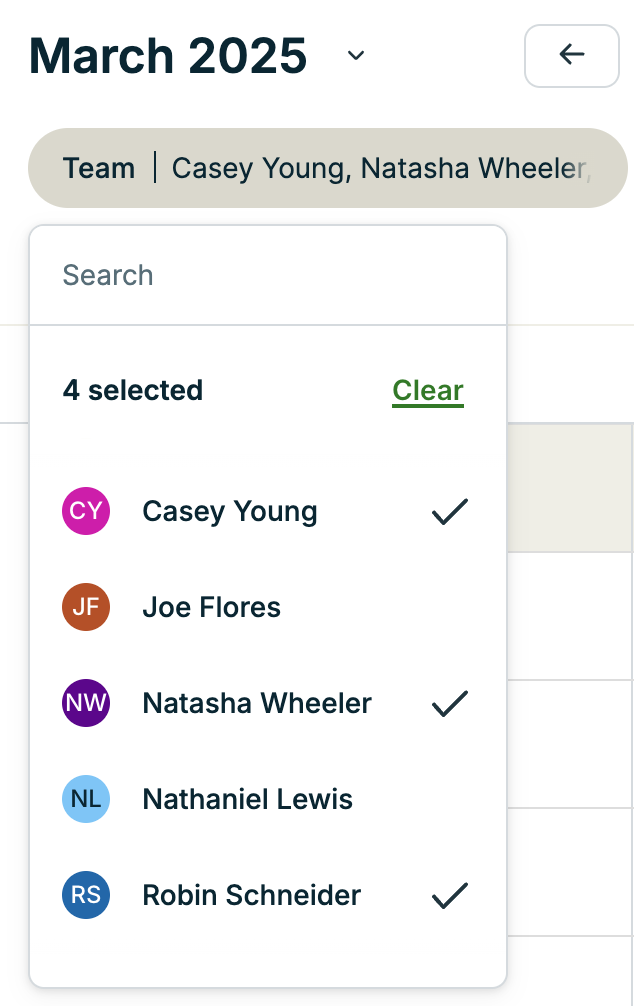Select Nathaniel Lewis from the team list

click(247, 799)
